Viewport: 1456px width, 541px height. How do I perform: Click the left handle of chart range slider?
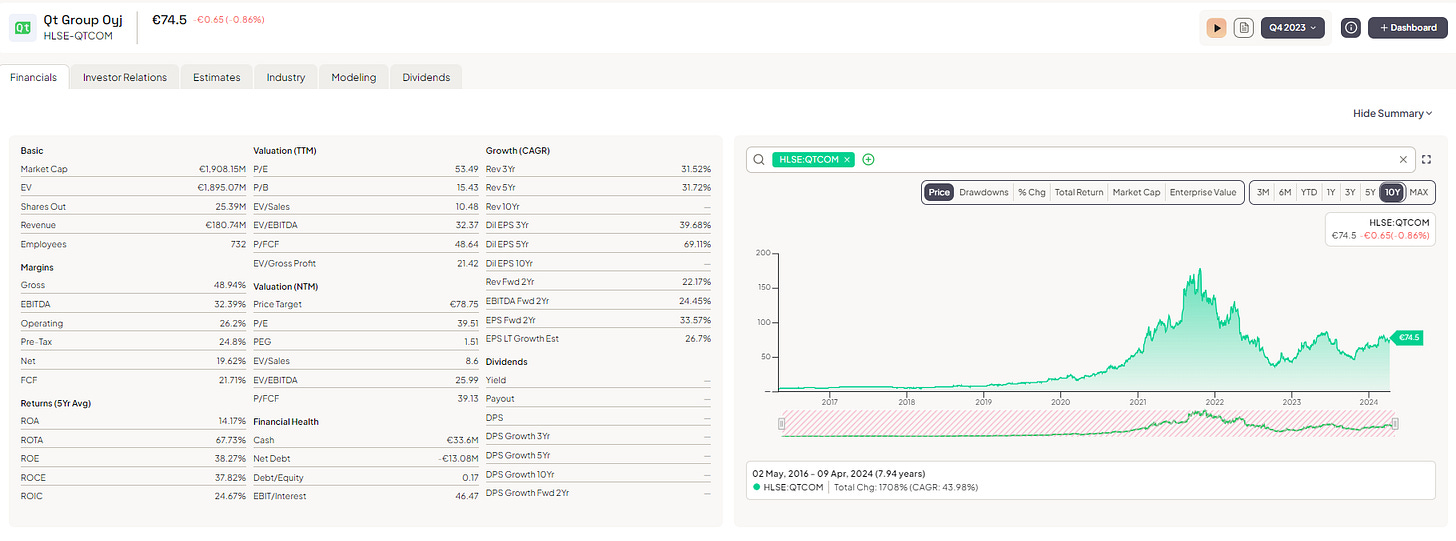point(782,424)
